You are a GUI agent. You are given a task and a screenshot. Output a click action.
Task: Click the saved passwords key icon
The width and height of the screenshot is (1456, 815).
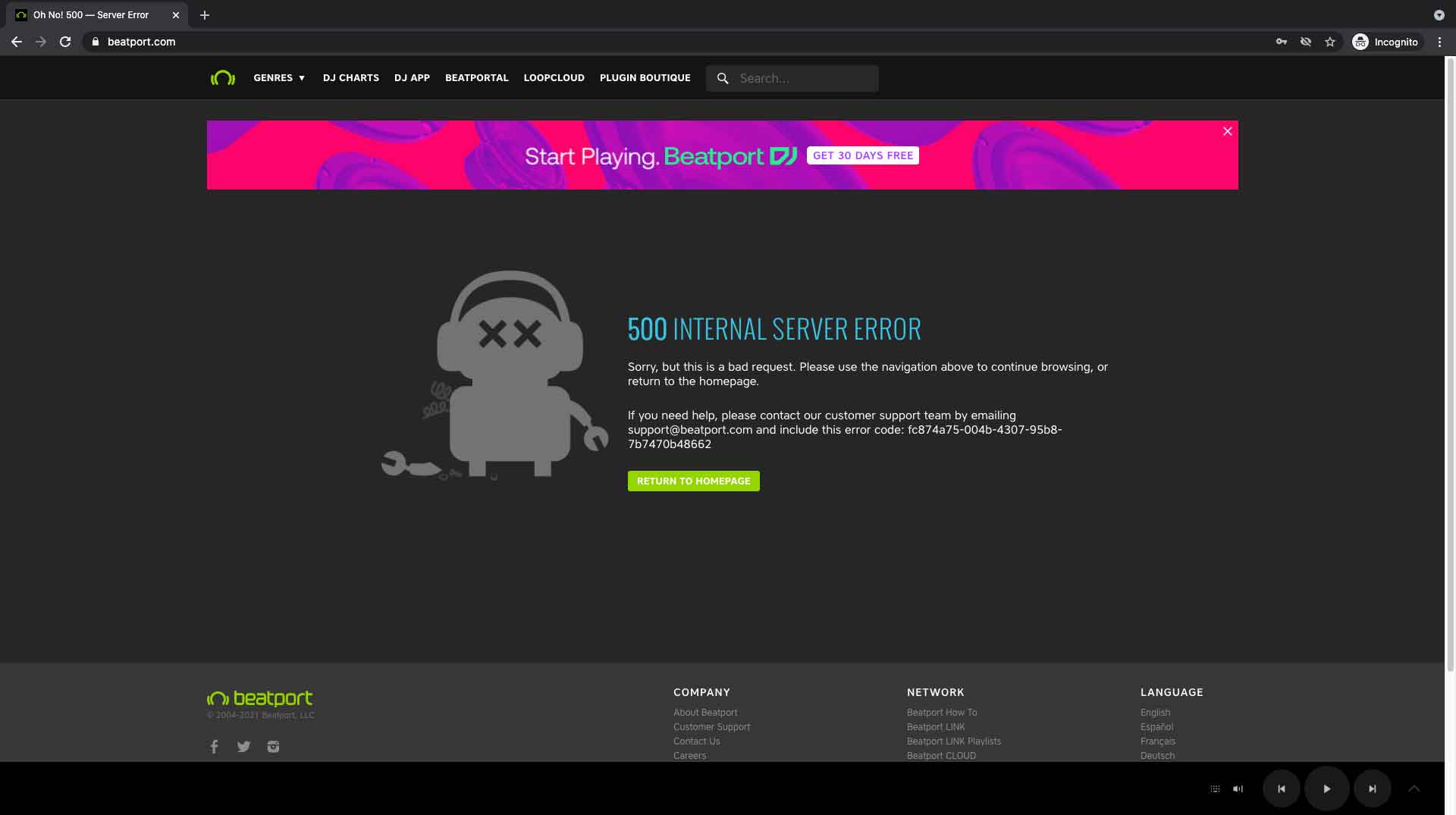point(1281,42)
